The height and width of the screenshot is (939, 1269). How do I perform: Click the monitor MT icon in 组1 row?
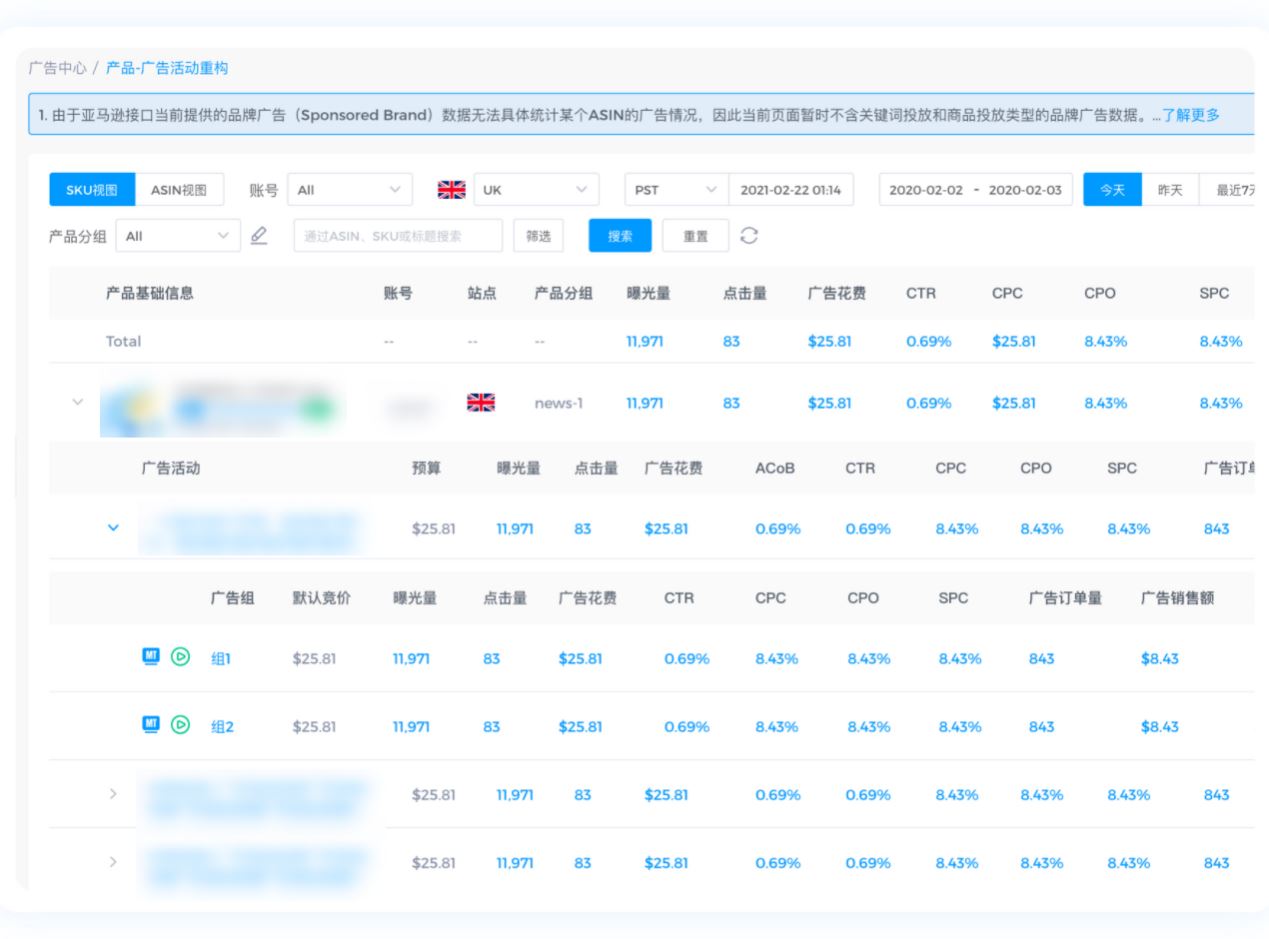[151, 657]
